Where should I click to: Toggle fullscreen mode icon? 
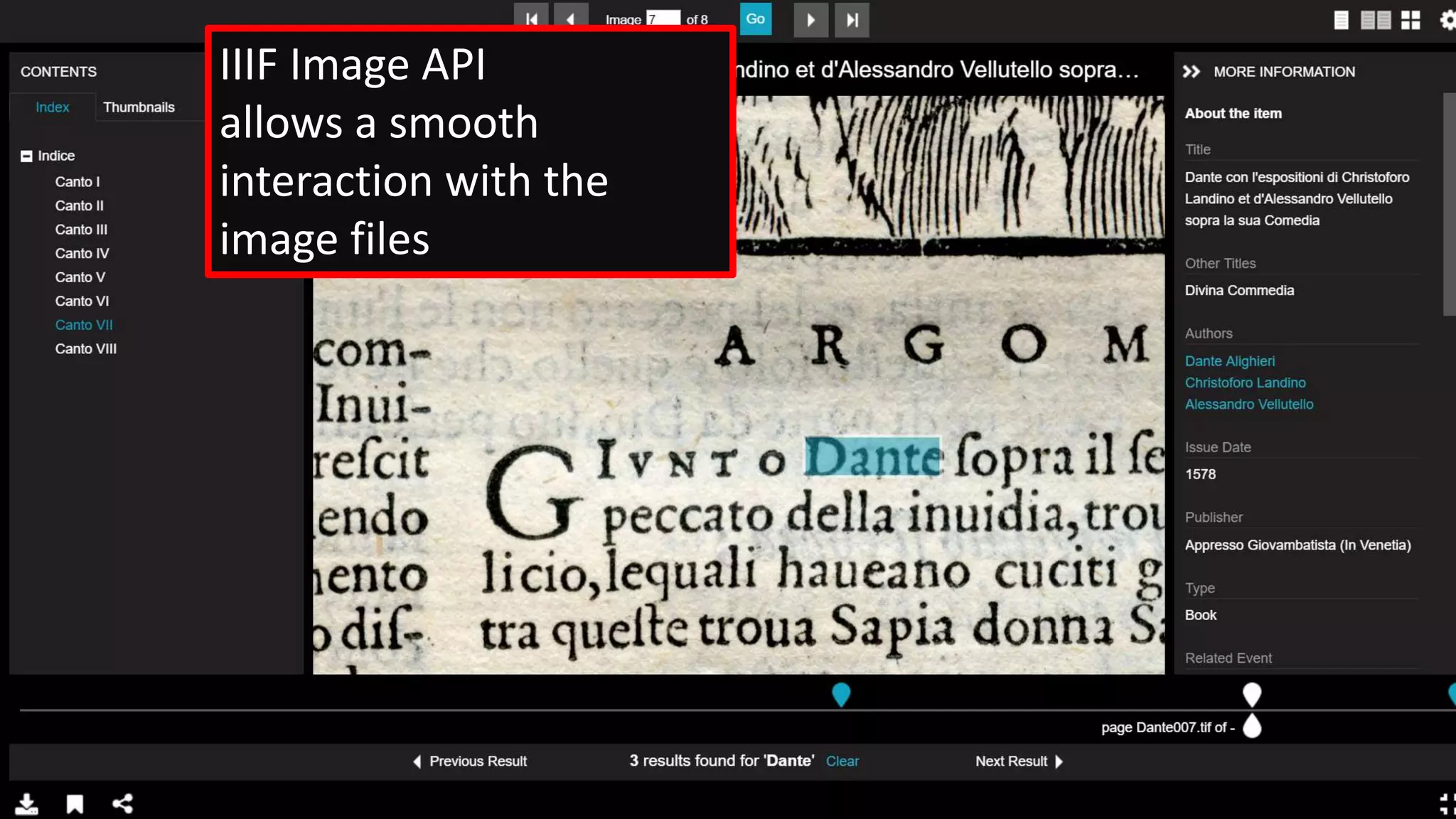[1447, 804]
